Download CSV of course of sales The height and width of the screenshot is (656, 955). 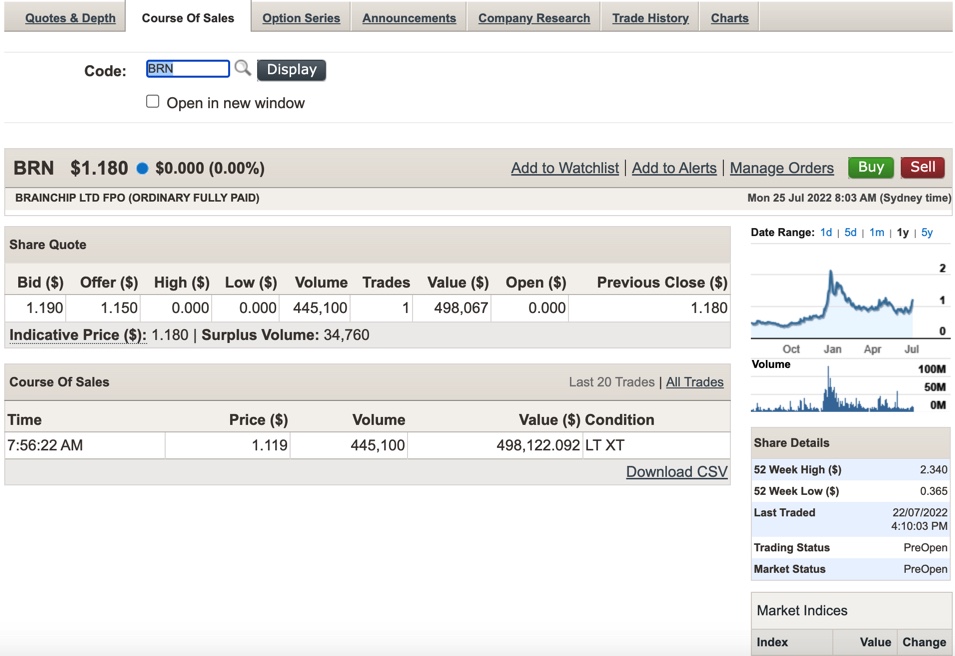click(x=677, y=471)
